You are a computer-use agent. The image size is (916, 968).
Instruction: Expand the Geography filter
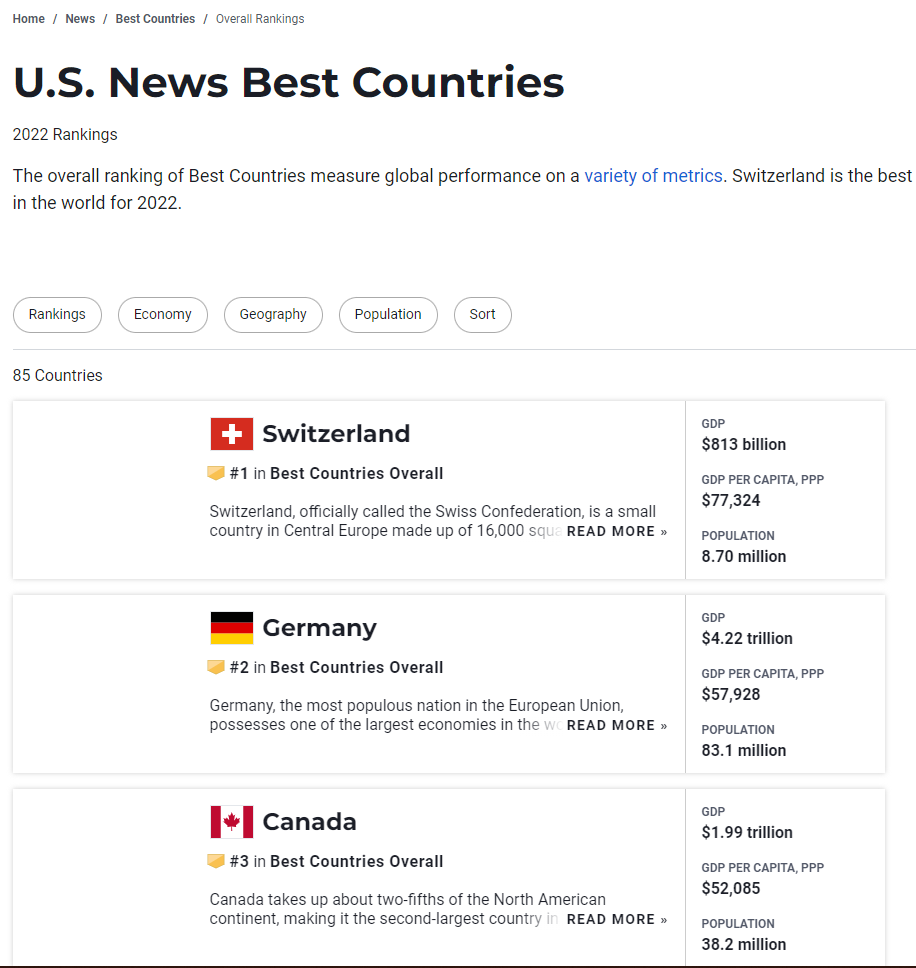273,314
